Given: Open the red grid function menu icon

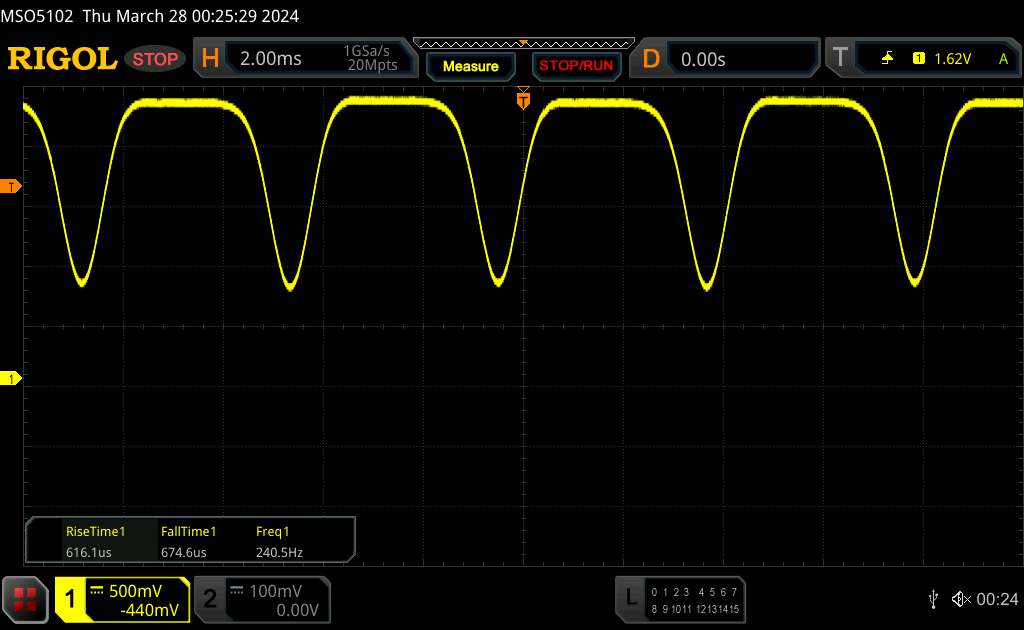Looking at the screenshot, I should point(25,599).
